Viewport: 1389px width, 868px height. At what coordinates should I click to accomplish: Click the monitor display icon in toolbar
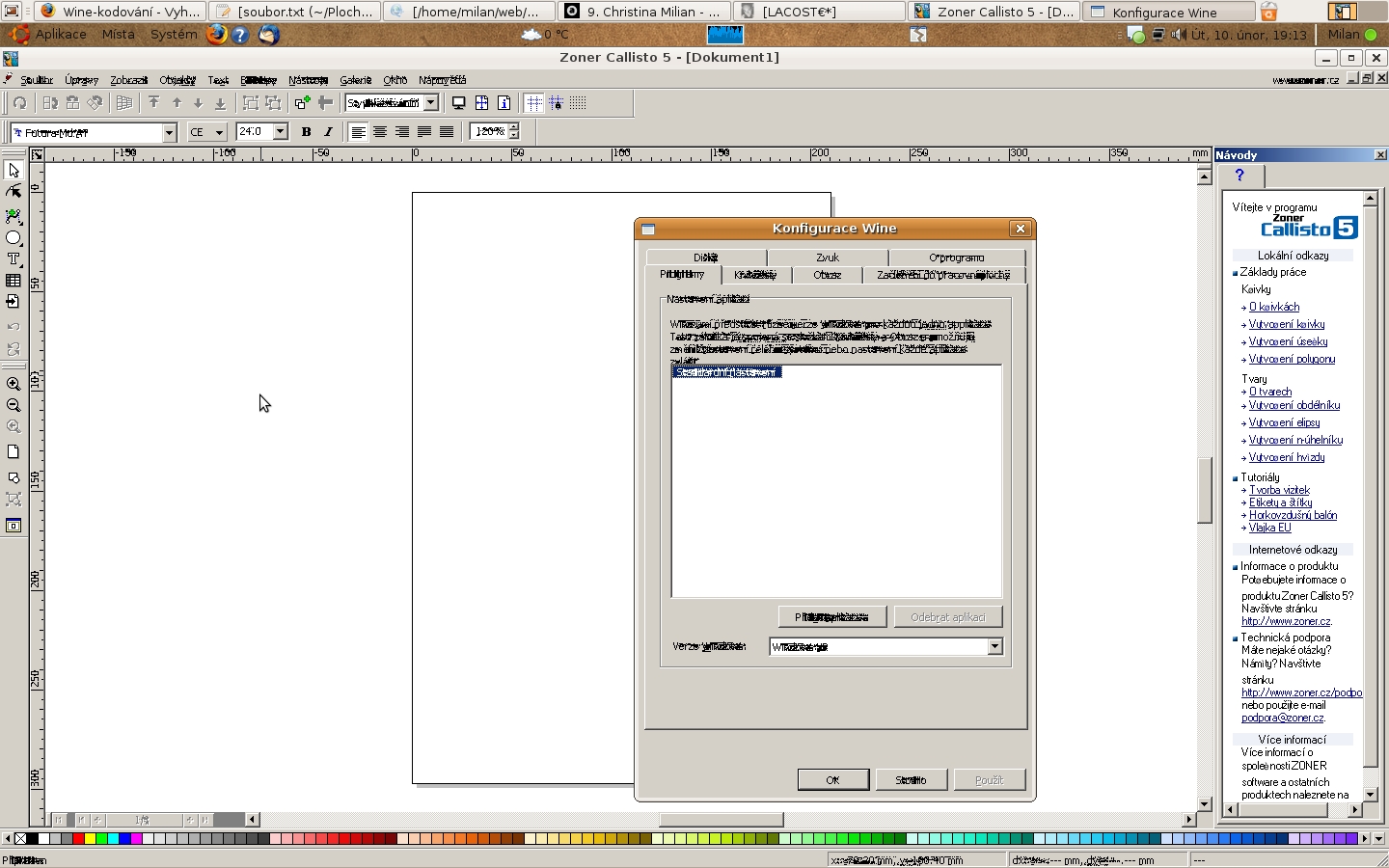pos(459,103)
